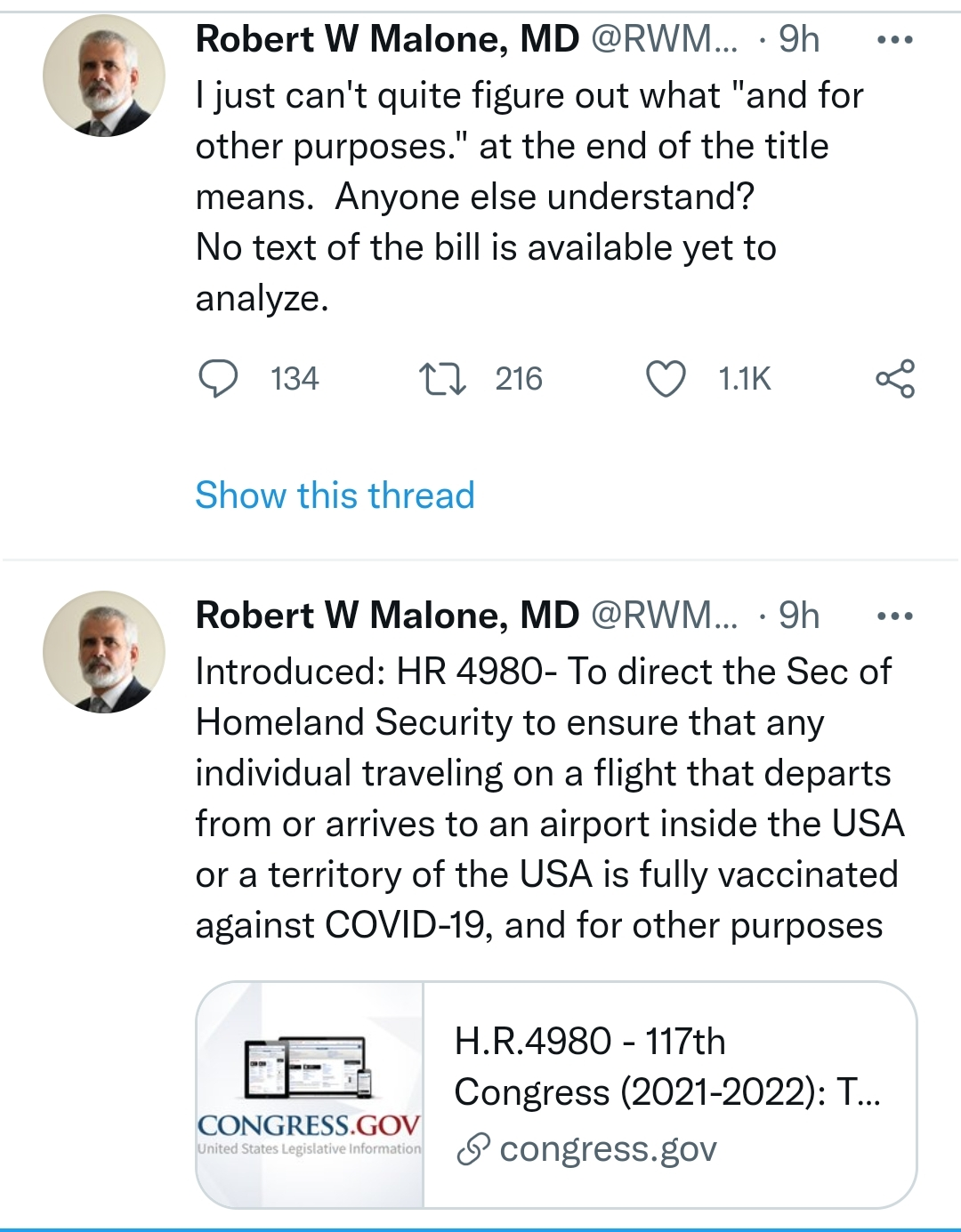Viewport: 961px width, 1232px height.
Task: Open the 9h timestamp on first tweet
Action: click(x=799, y=40)
